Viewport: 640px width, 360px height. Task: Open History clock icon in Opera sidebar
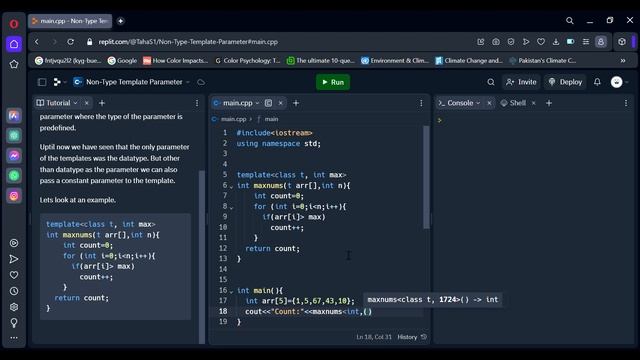click(14, 291)
